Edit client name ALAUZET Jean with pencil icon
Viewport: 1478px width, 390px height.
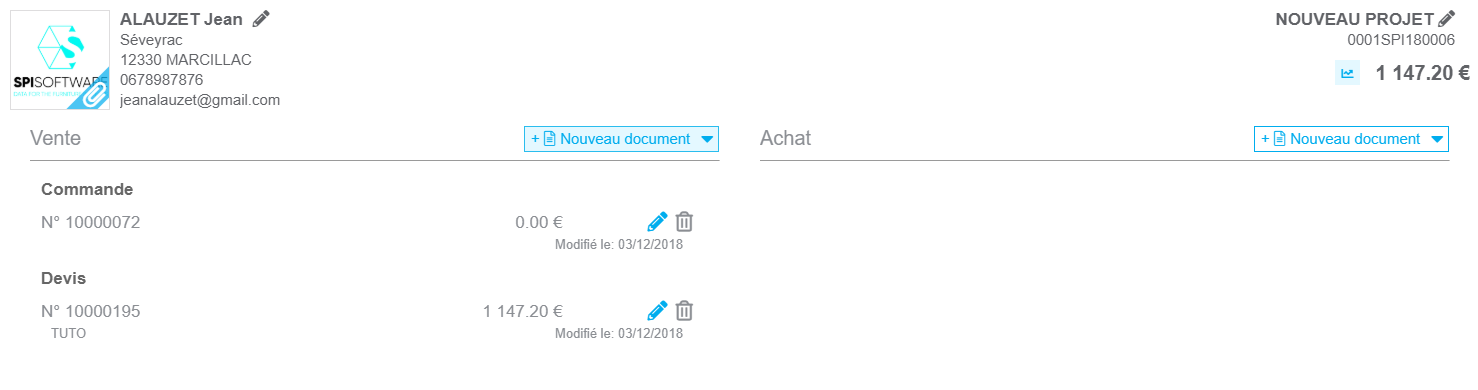(261, 18)
